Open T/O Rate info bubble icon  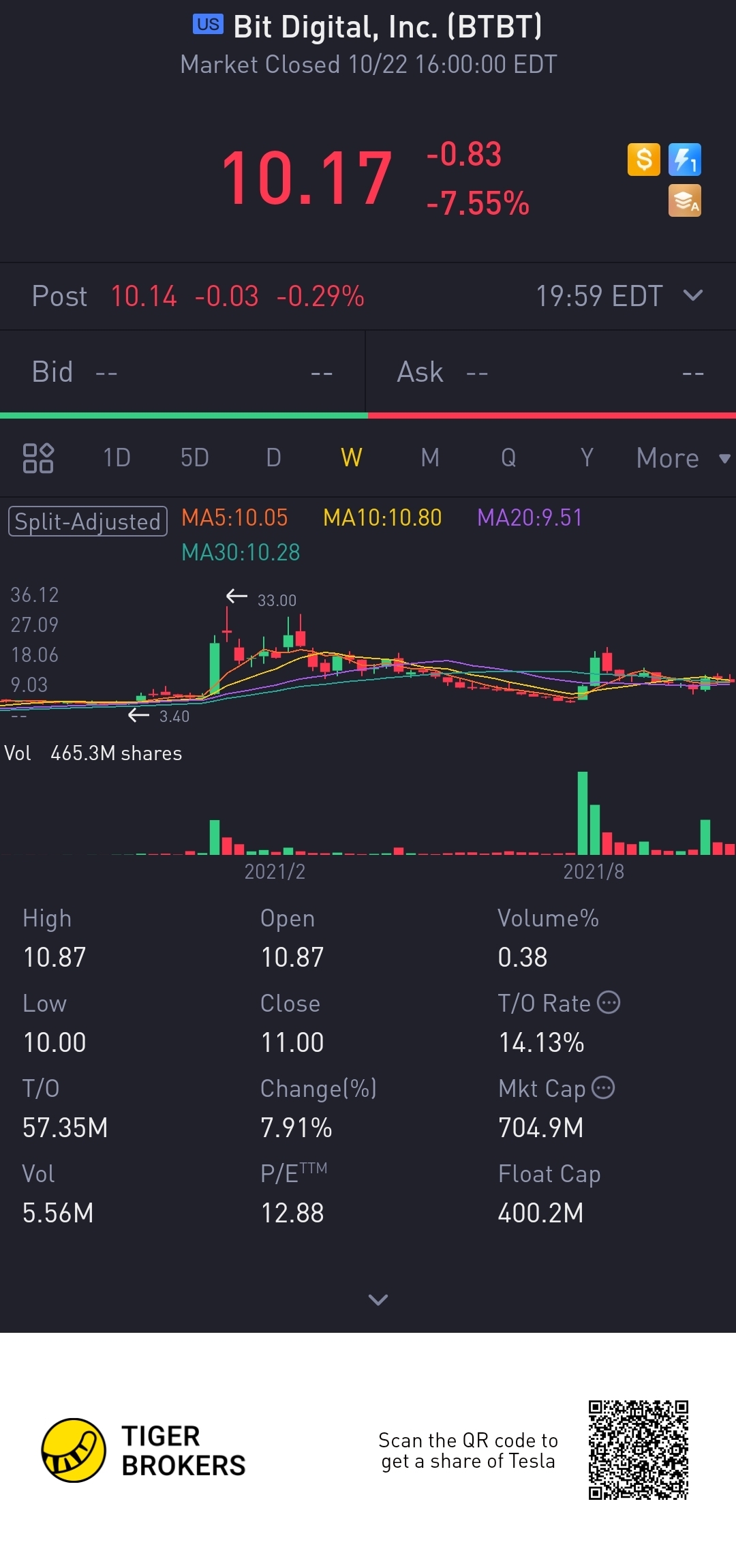609,1003
